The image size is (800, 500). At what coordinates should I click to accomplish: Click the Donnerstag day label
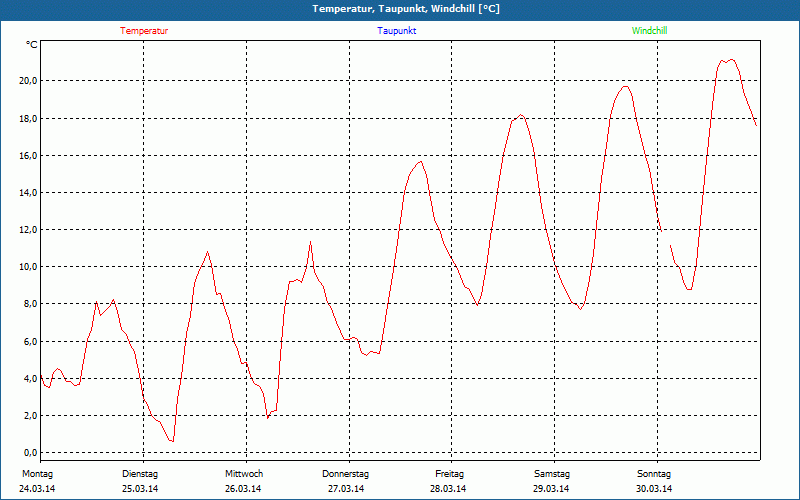pyautogui.click(x=345, y=474)
